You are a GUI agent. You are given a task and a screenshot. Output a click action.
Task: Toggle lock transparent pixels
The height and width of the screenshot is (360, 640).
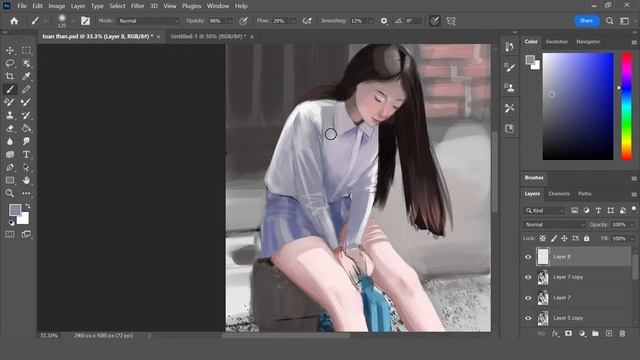542,238
